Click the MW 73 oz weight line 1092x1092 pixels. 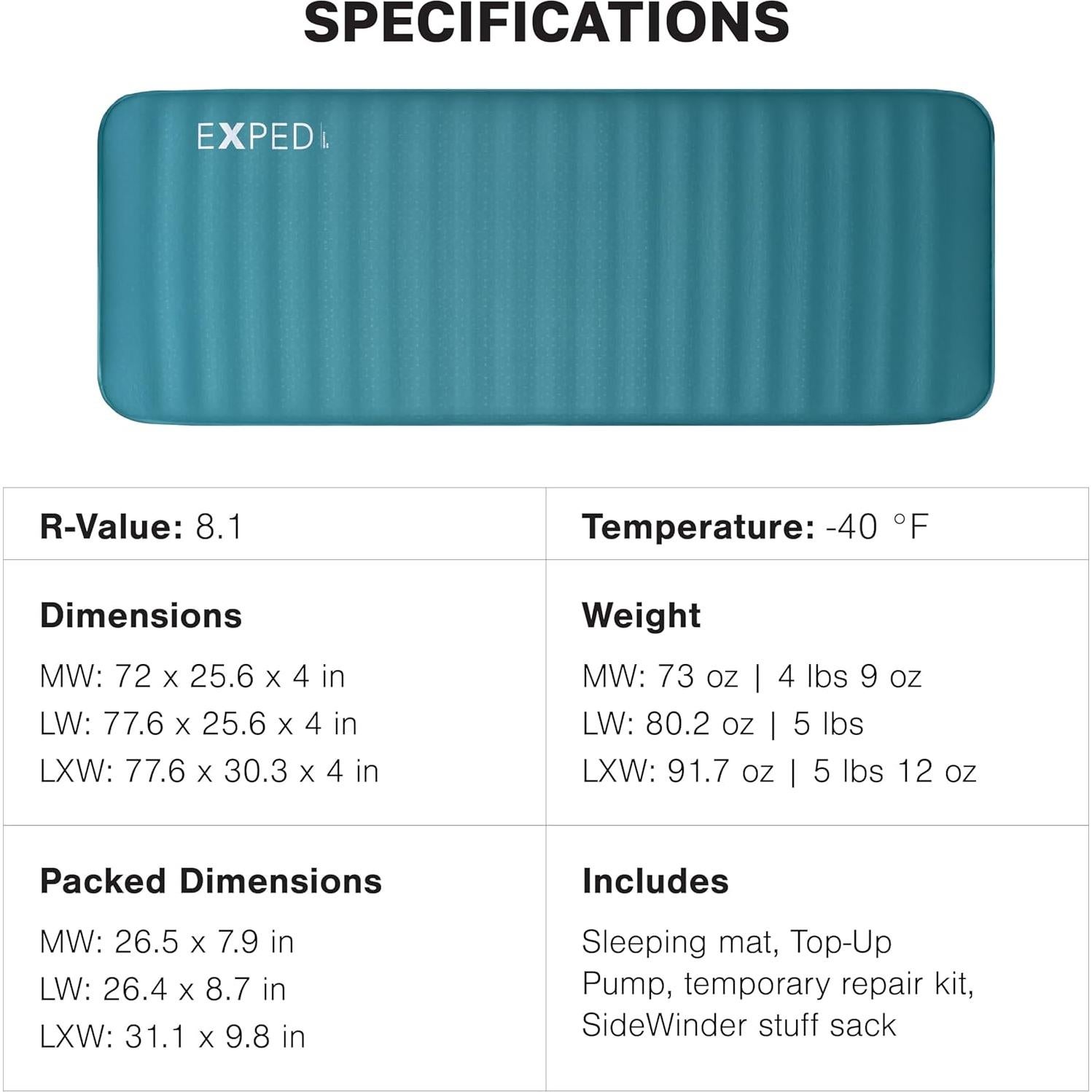click(x=752, y=676)
